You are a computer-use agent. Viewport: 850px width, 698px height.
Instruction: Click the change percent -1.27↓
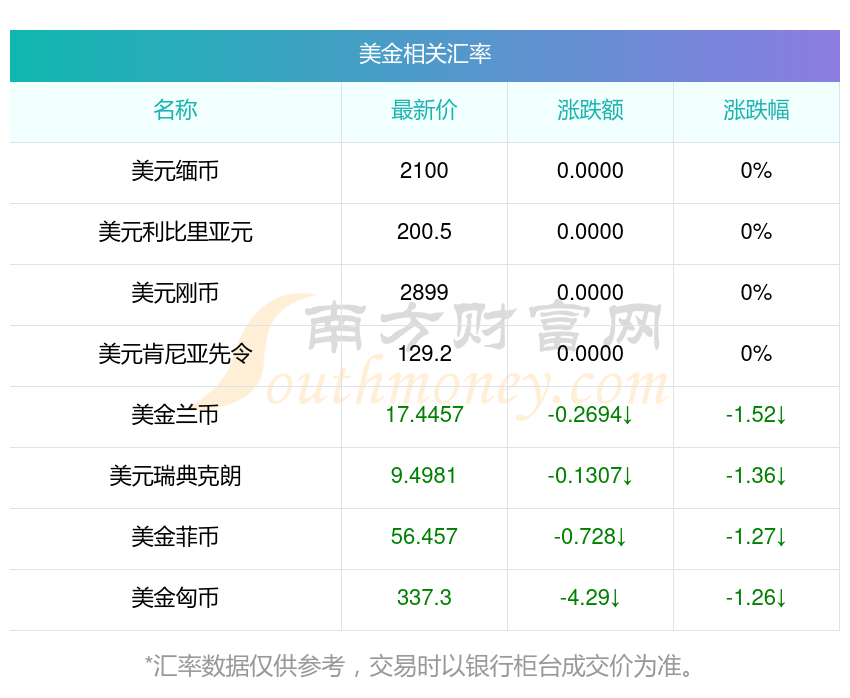[756, 537]
